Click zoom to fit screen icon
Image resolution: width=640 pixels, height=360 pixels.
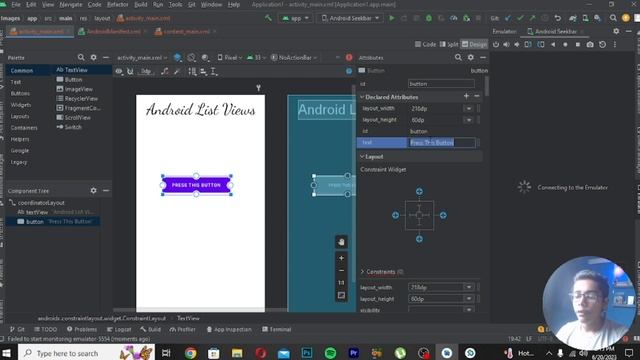point(341,295)
